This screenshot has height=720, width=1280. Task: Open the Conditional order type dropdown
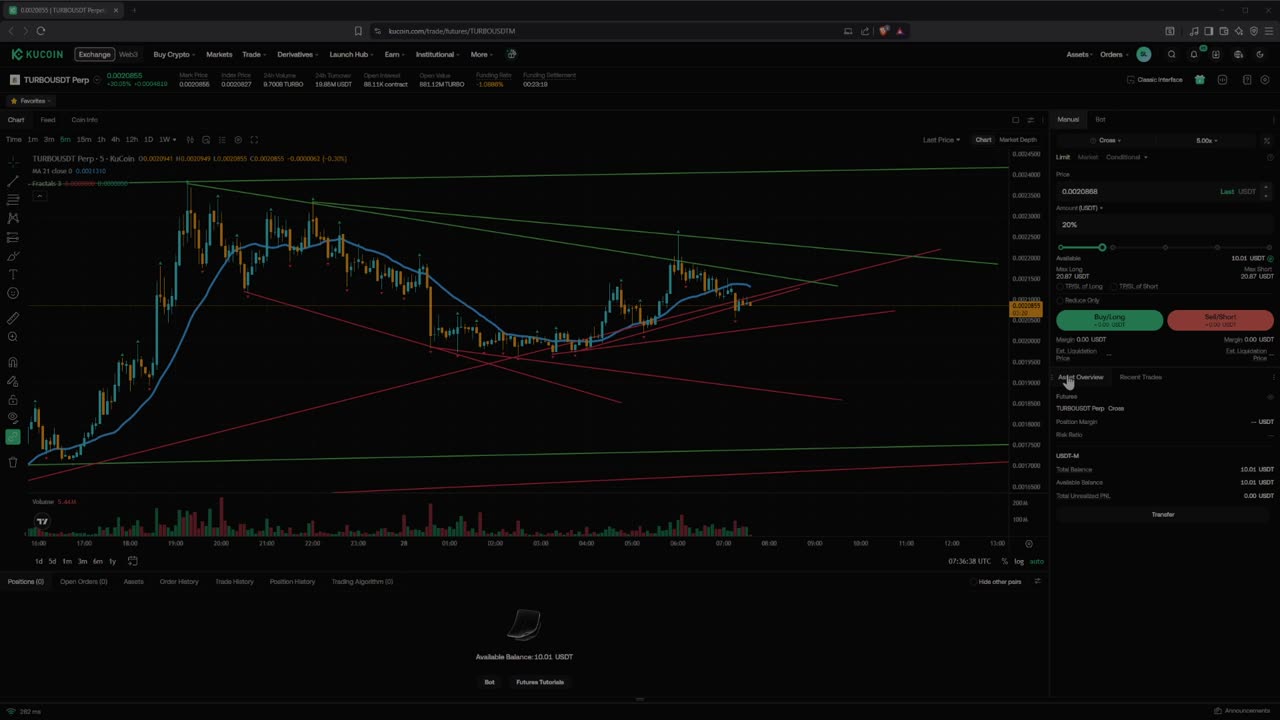pyautogui.click(x=1126, y=157)
